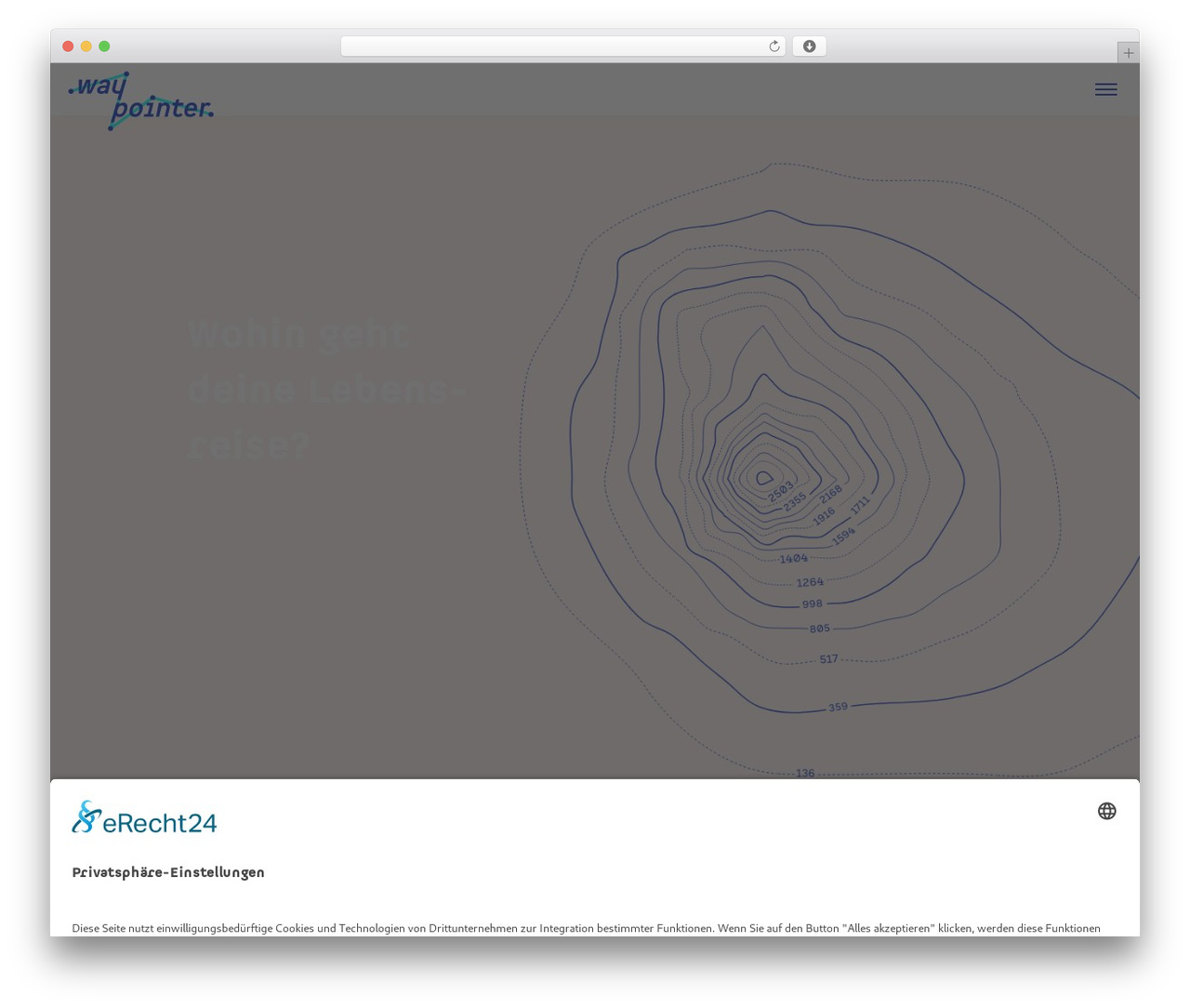This screenshot has width=1190, height=1008.
Task: Click the 1711 contour label
Action: click(x=860, y=505)
